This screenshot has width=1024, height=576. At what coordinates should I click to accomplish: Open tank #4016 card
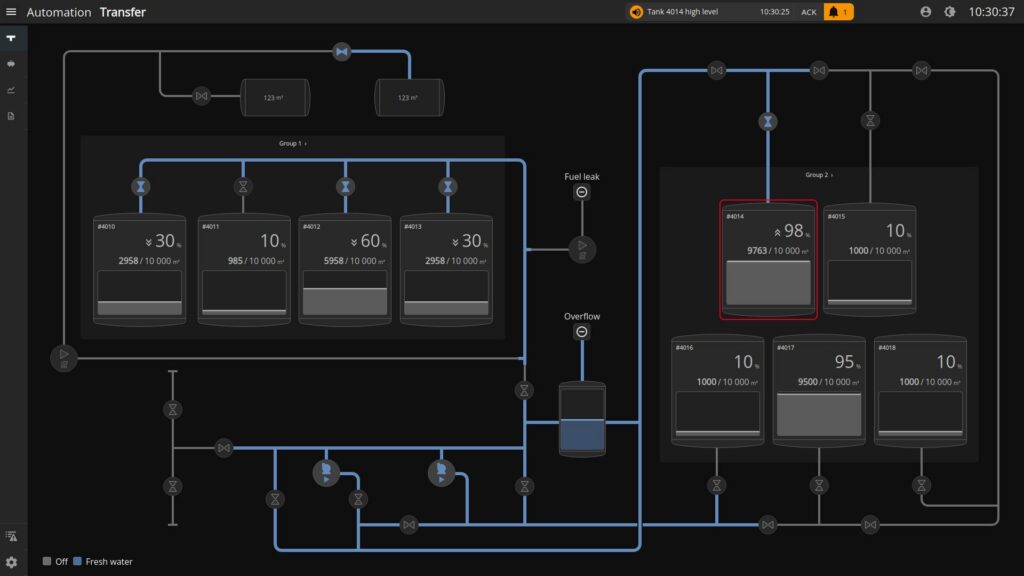[x=718, y=391]
